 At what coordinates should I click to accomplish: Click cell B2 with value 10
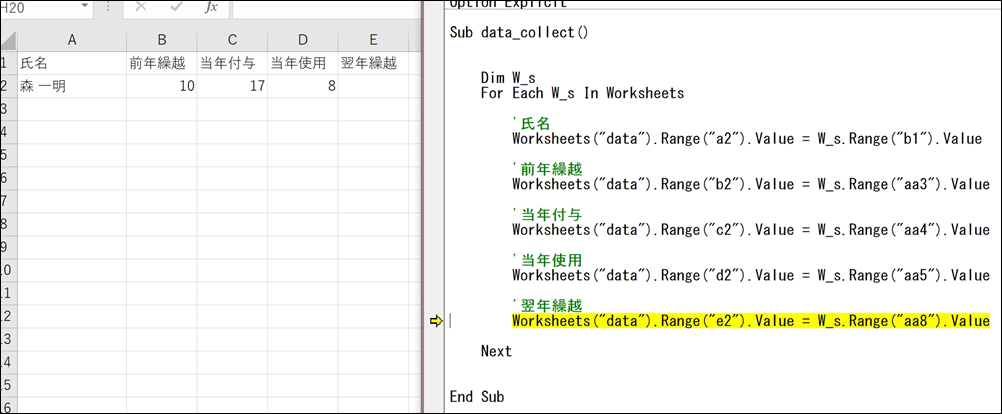[x=162, y=87]
